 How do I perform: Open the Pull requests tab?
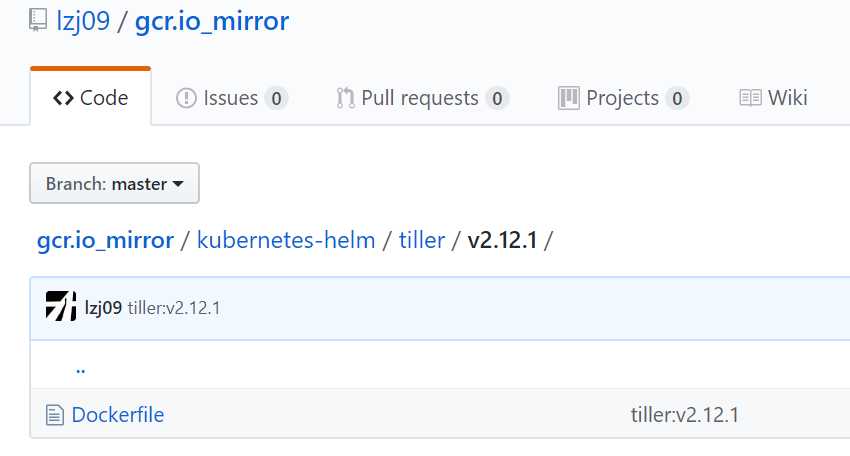coord(422,98)
